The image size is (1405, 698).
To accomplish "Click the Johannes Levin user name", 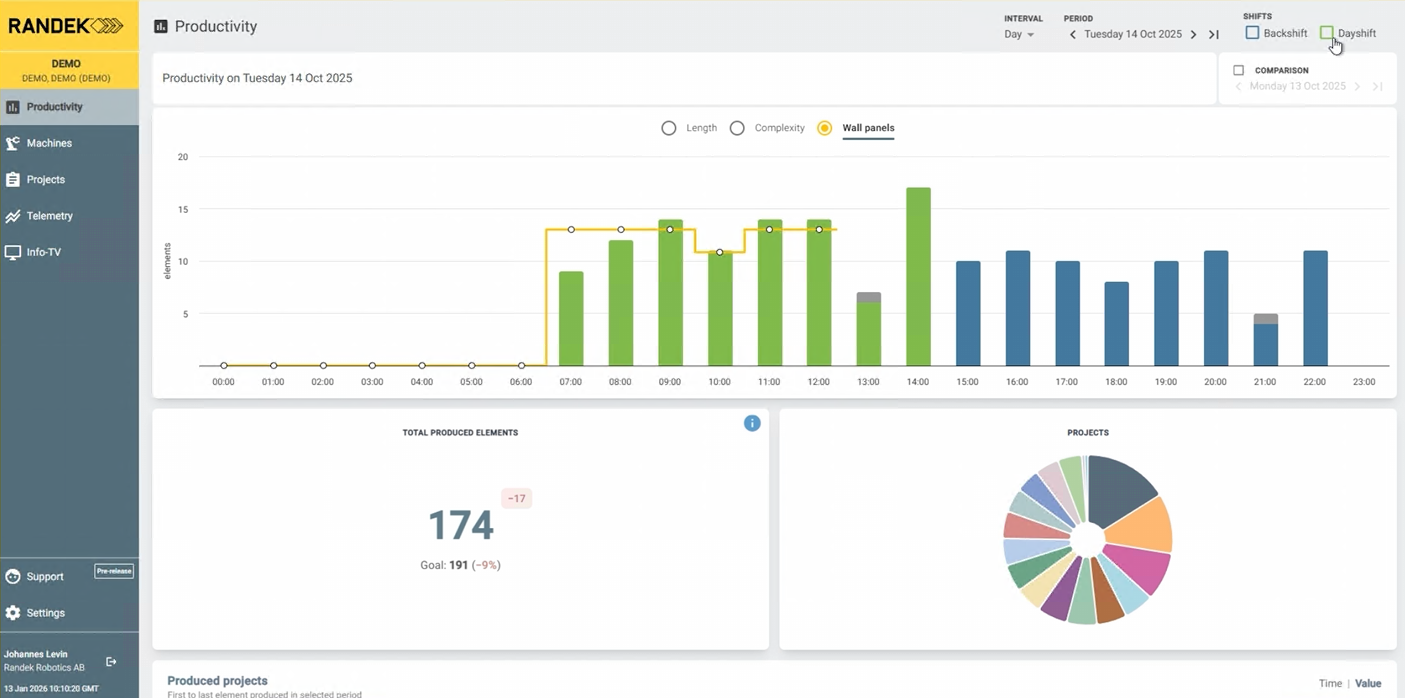I will (x=36, y=654).
